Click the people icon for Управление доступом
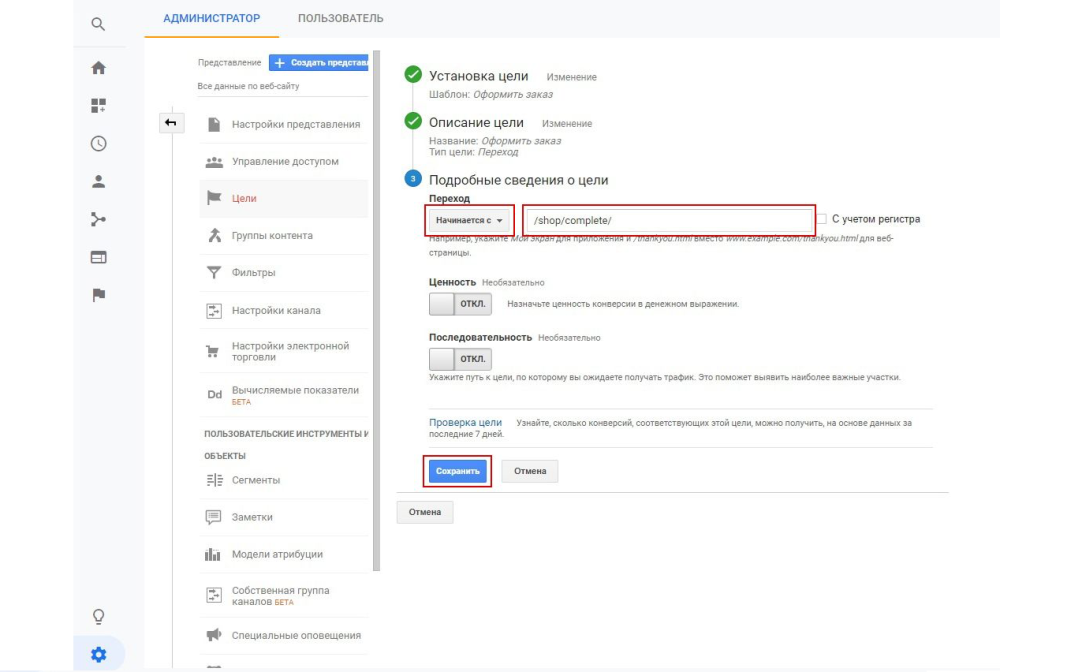This screenshot has width=1082, height=672. point(214,161)
